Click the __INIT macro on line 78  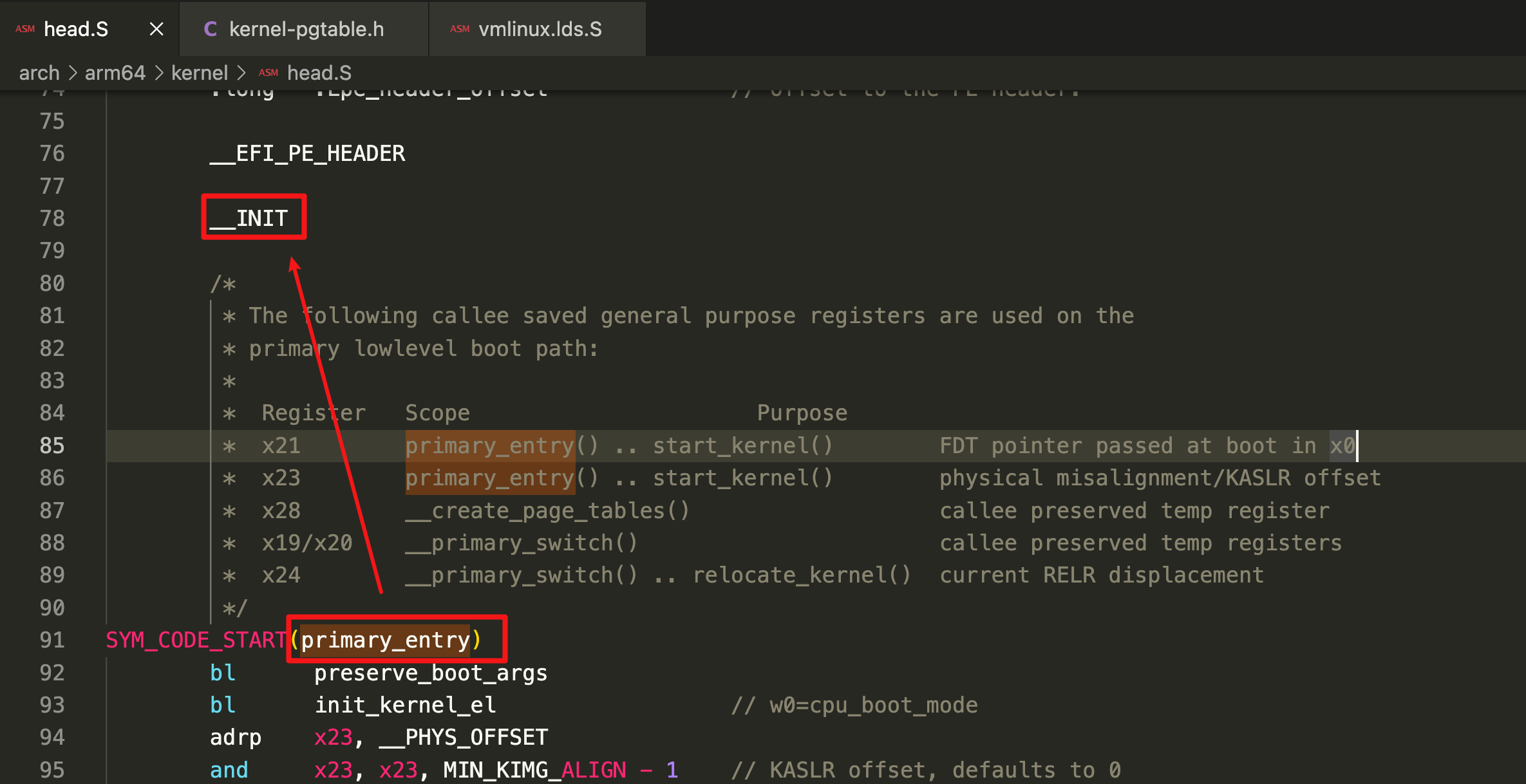[249, 218]
